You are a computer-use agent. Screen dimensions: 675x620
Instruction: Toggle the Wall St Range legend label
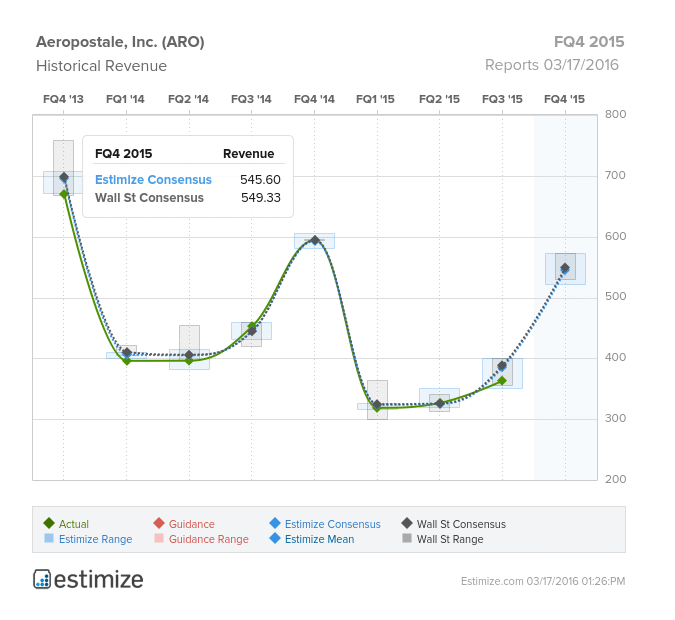pos(450,539)
